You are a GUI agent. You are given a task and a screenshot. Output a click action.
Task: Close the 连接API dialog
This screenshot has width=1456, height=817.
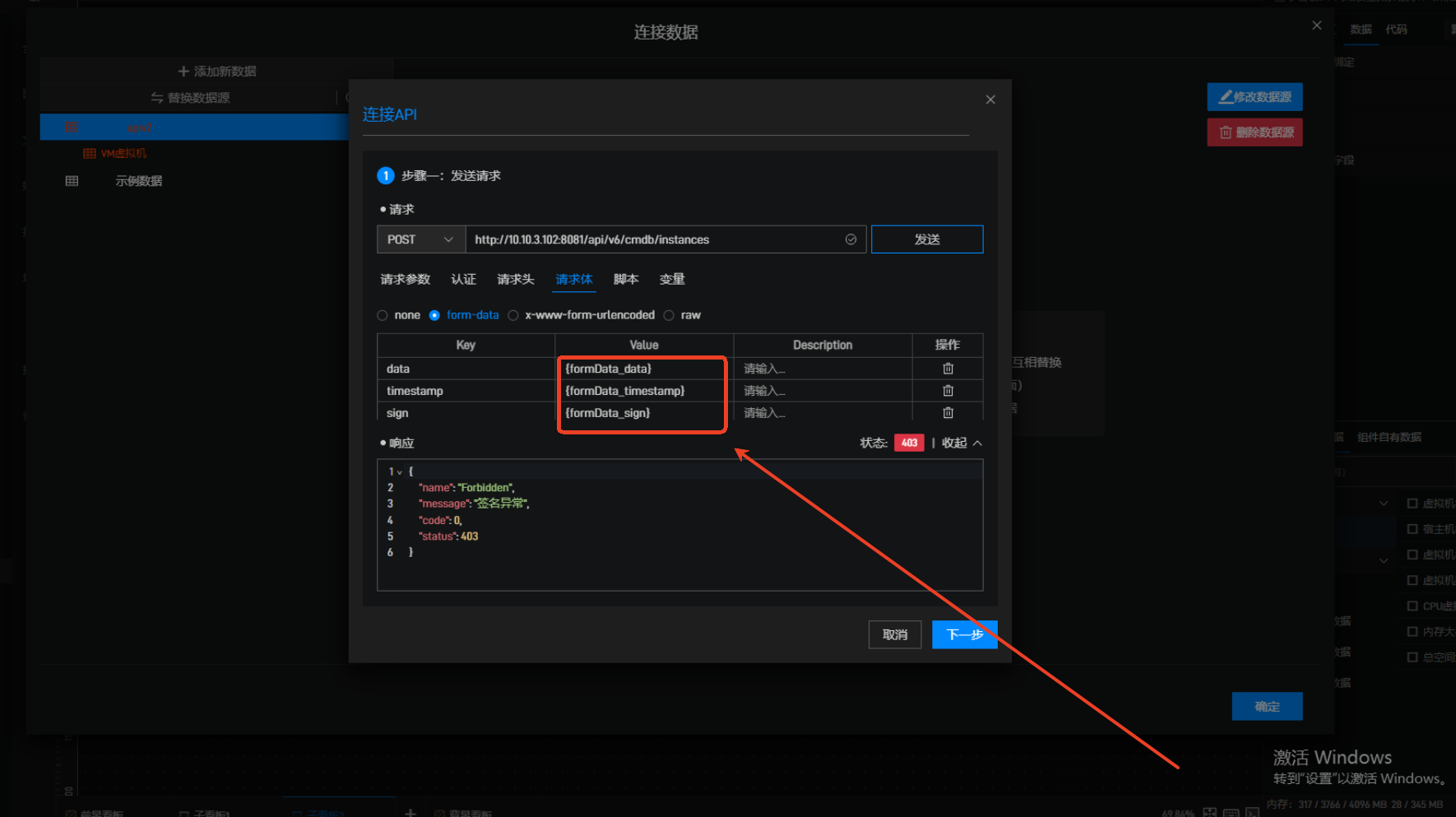tap(990, 100)
